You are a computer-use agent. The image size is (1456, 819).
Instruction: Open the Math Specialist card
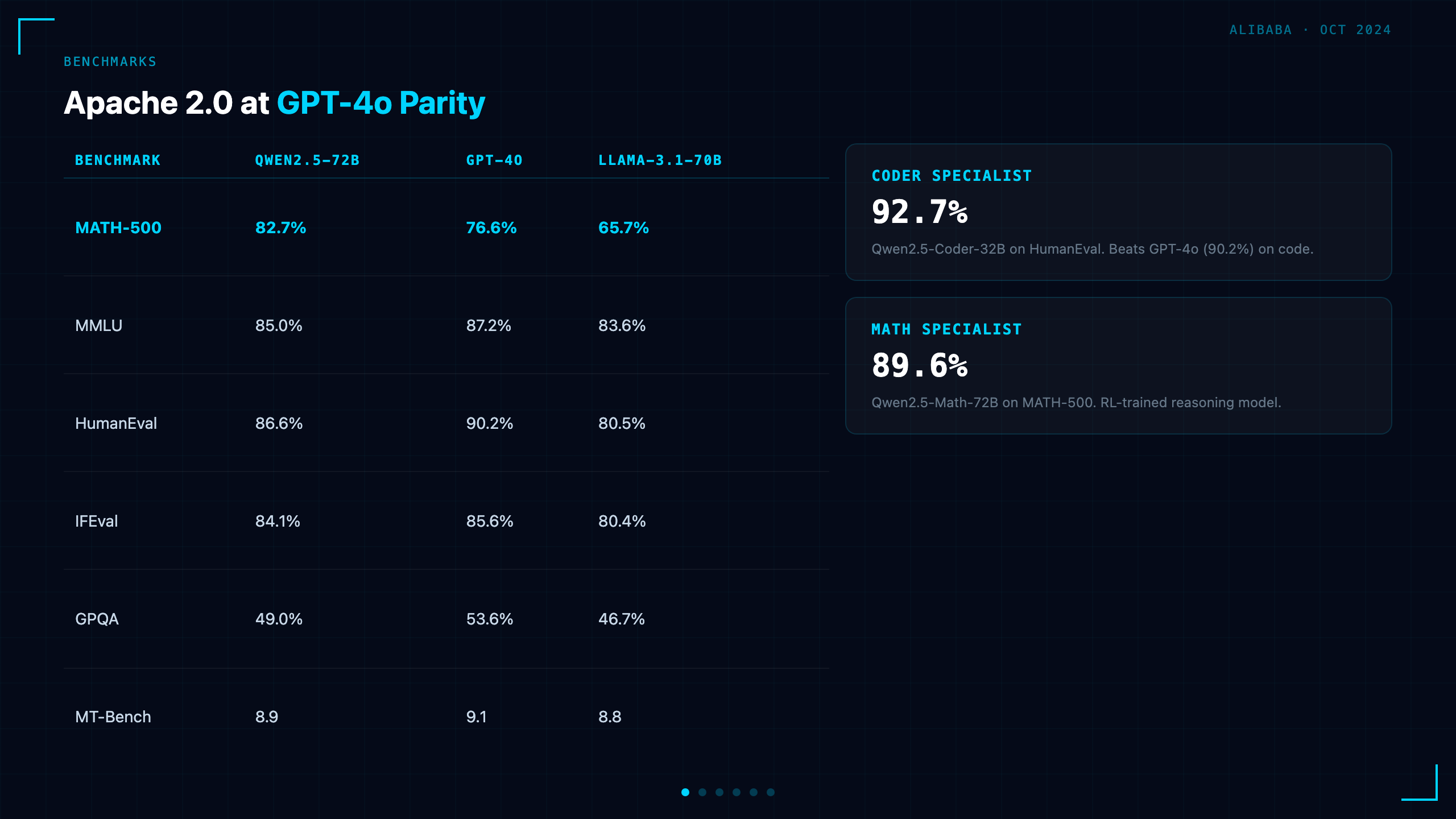(1118, 366)
